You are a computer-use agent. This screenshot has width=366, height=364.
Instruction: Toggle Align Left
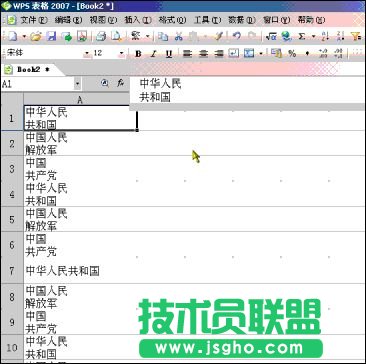[188, 54]
